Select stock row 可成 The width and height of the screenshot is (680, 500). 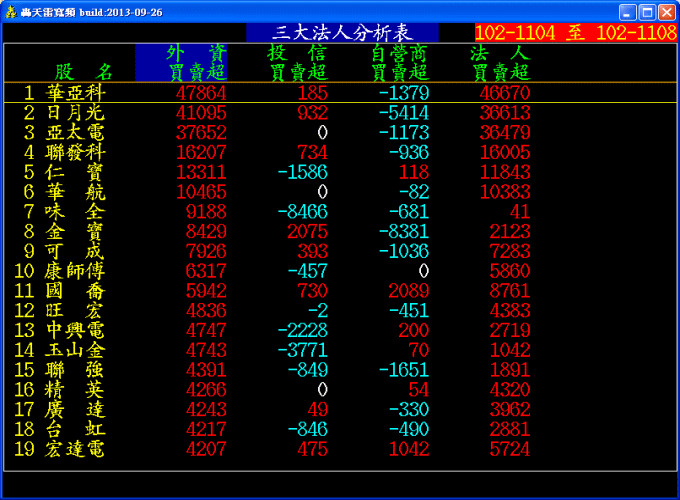[340, 252]
